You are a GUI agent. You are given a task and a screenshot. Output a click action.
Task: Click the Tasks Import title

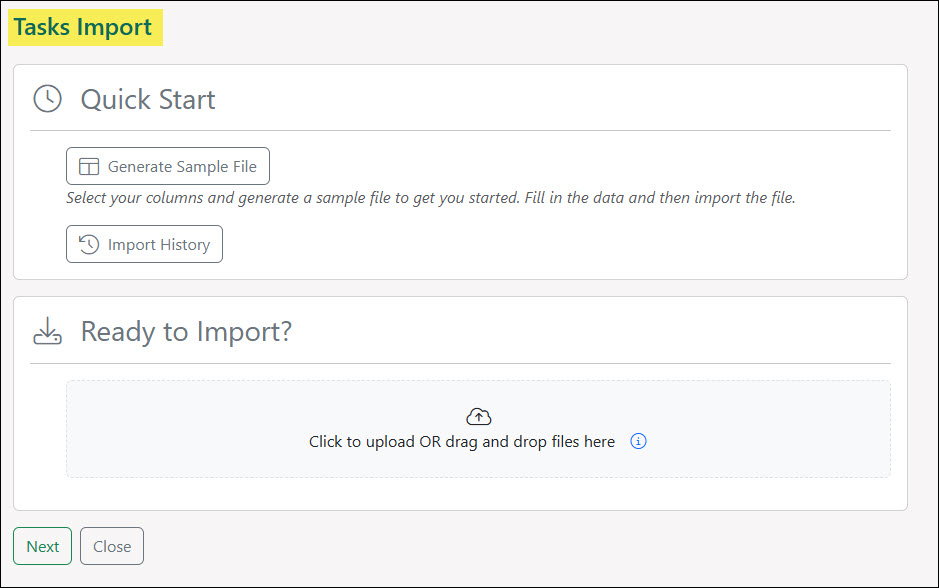coord(83,27)
